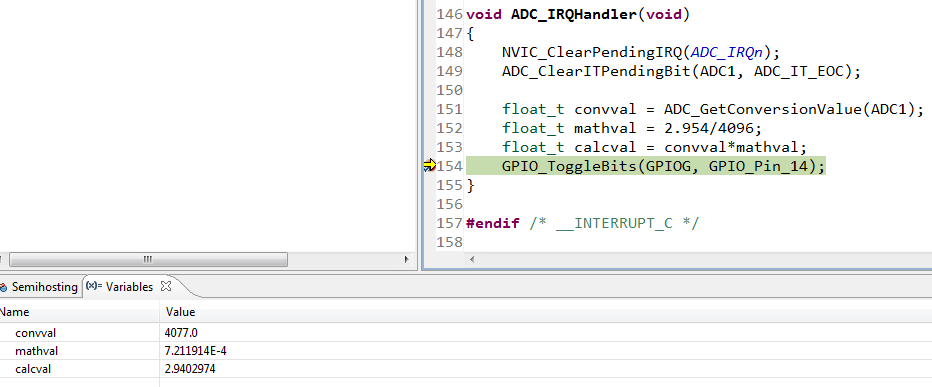Click the Value column header
Viewport: 932px width, 387px height.
180,312
